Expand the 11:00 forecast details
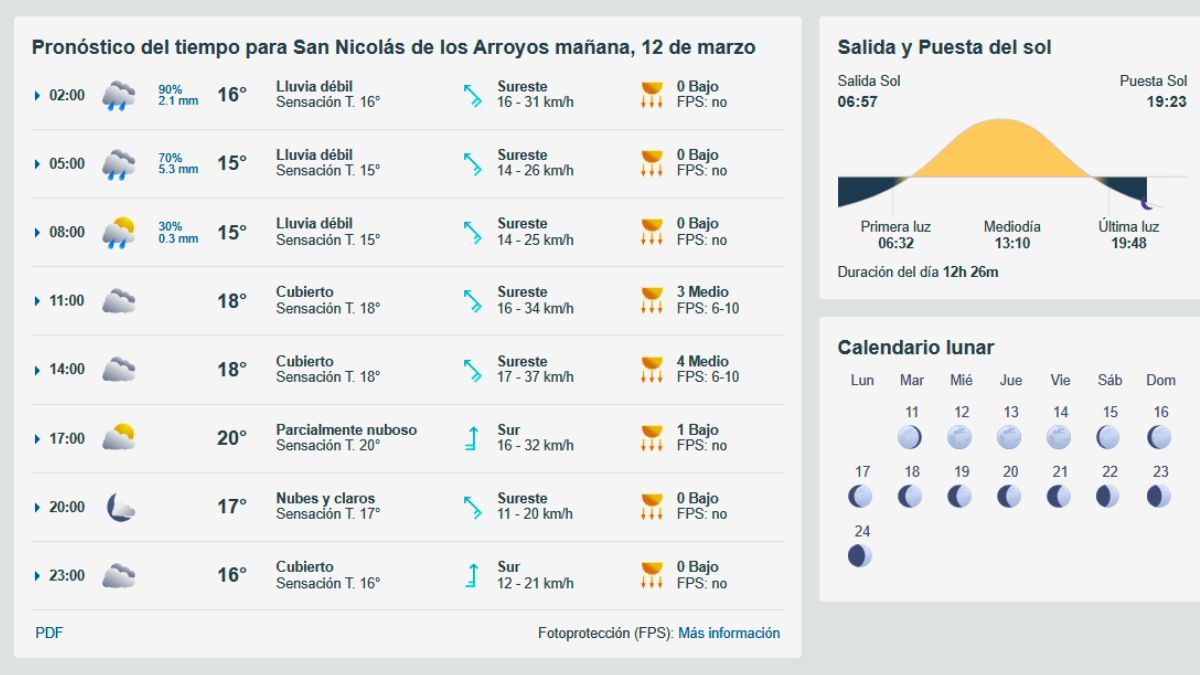The width and height of the screenshot is (1200, 675). [38, 301]
